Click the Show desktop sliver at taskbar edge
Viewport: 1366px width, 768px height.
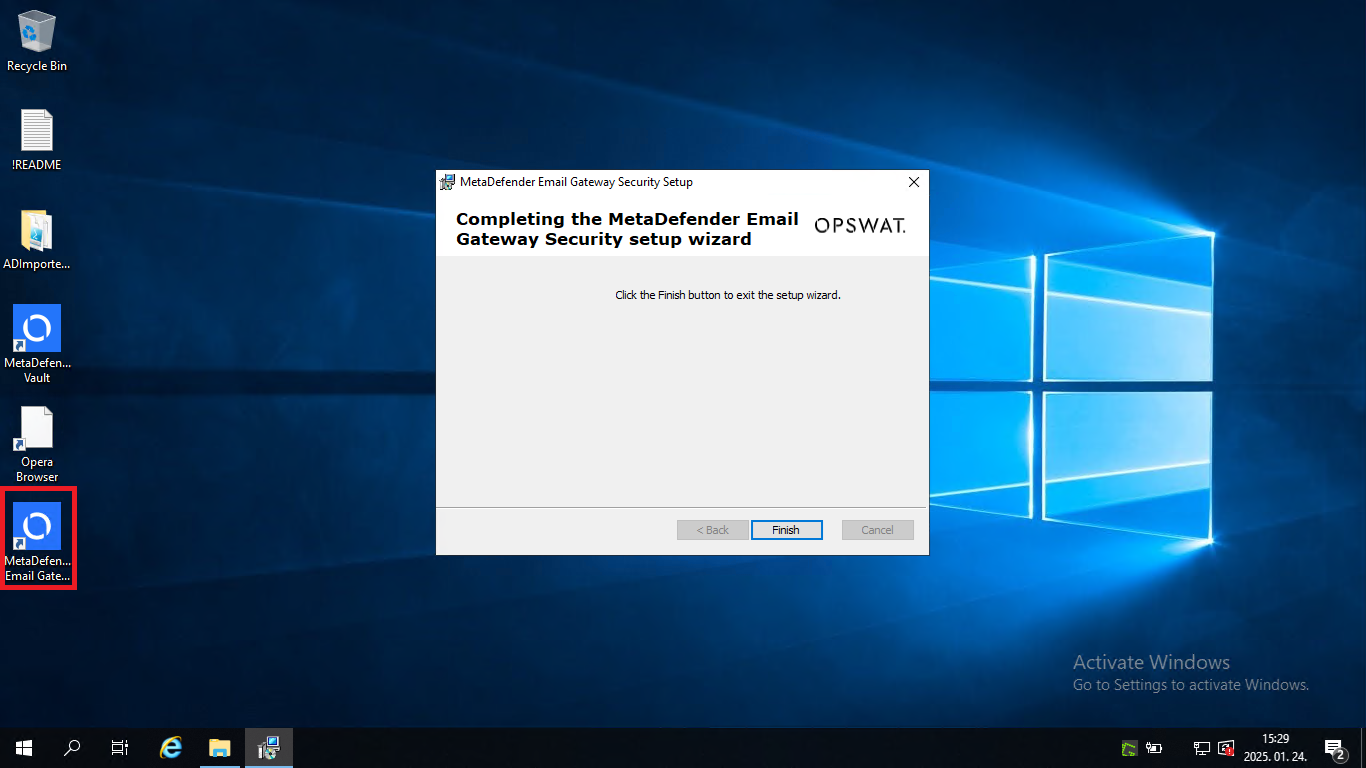click(x=1363, y=747)
